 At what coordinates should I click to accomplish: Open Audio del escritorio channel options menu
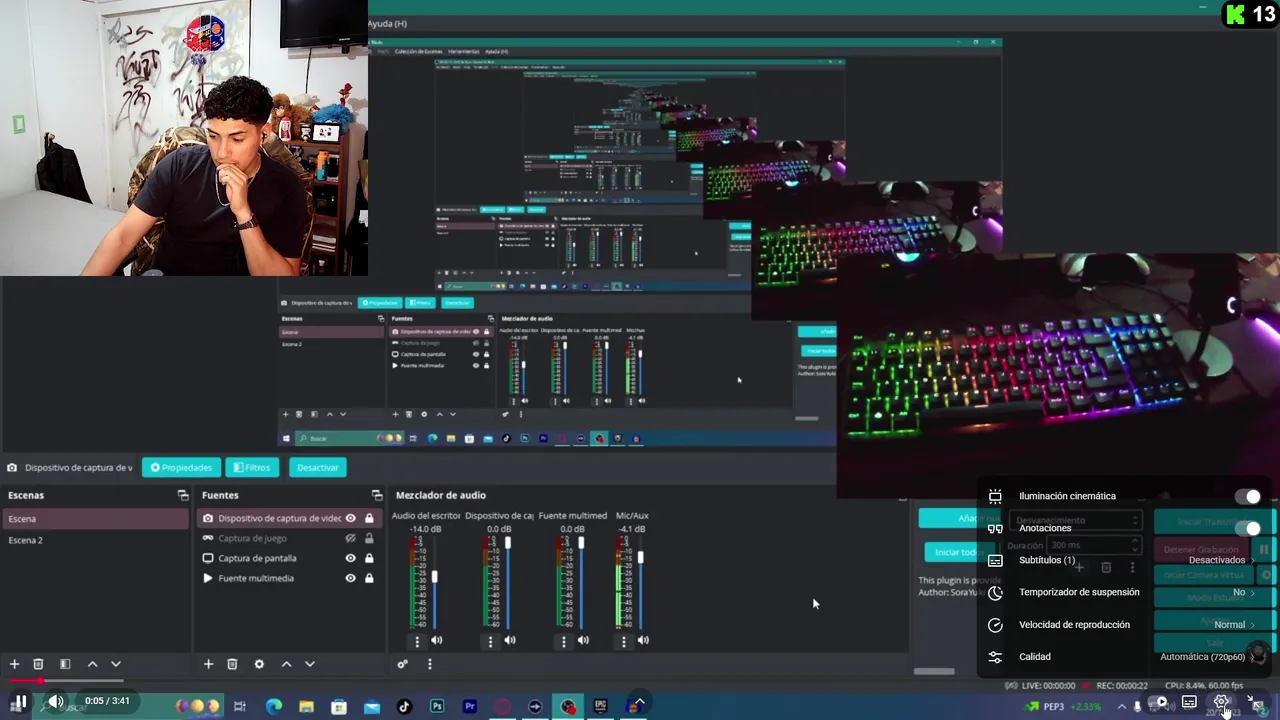(417, 640)
